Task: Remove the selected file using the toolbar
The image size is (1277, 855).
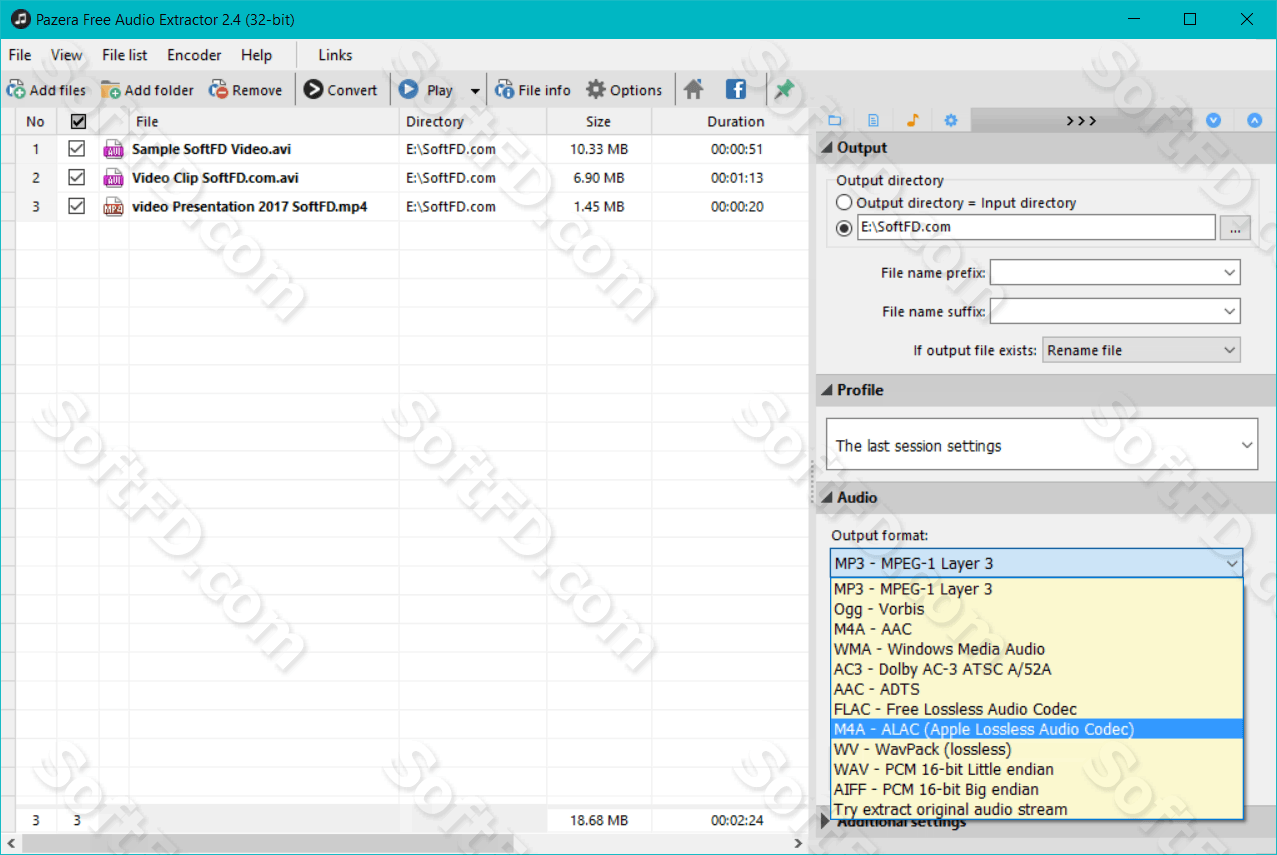Action: [245, 90]
